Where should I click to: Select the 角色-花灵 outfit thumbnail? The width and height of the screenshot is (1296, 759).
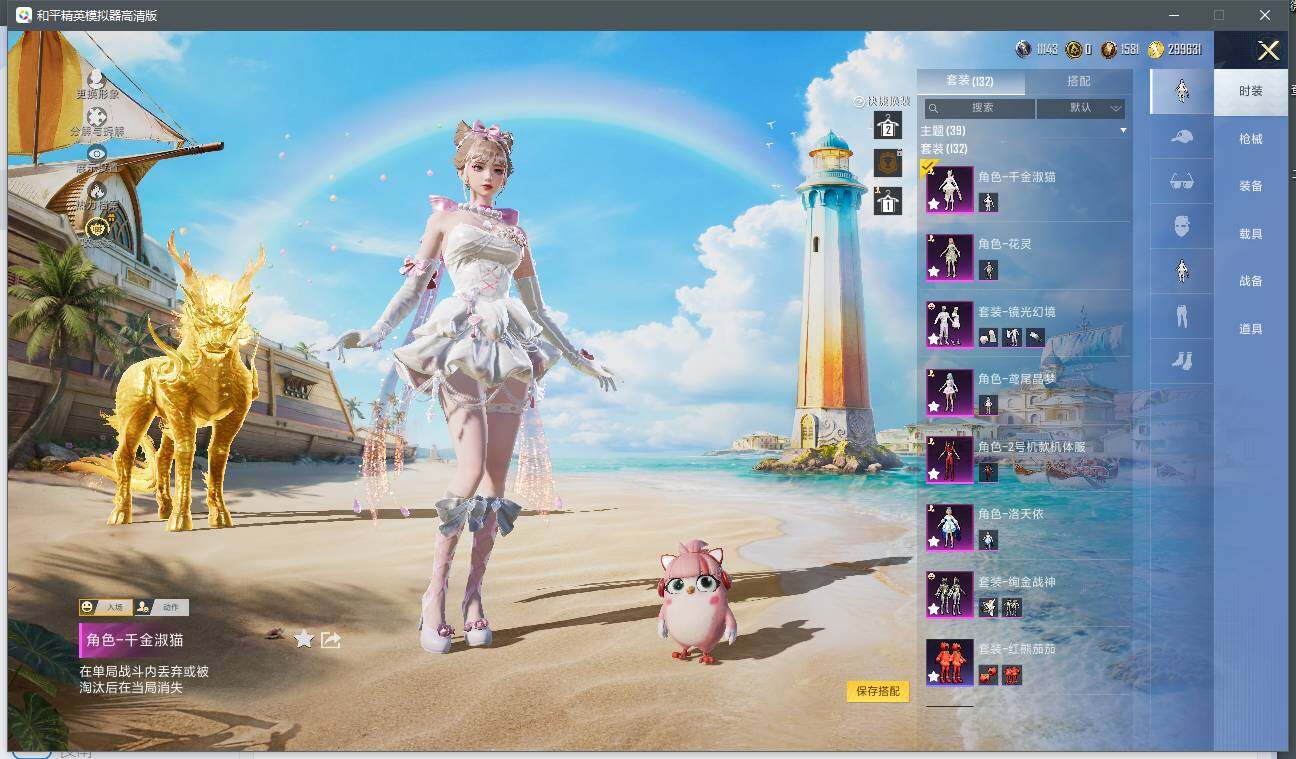point(949,257)
